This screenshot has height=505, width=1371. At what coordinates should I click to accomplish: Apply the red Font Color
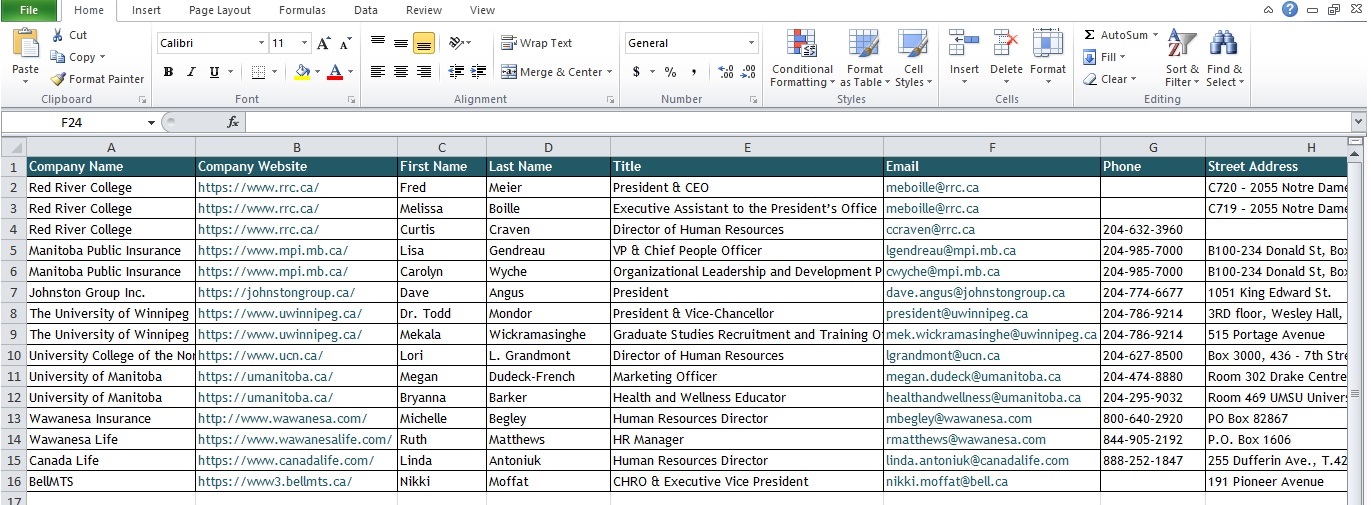tap(335, 72)
